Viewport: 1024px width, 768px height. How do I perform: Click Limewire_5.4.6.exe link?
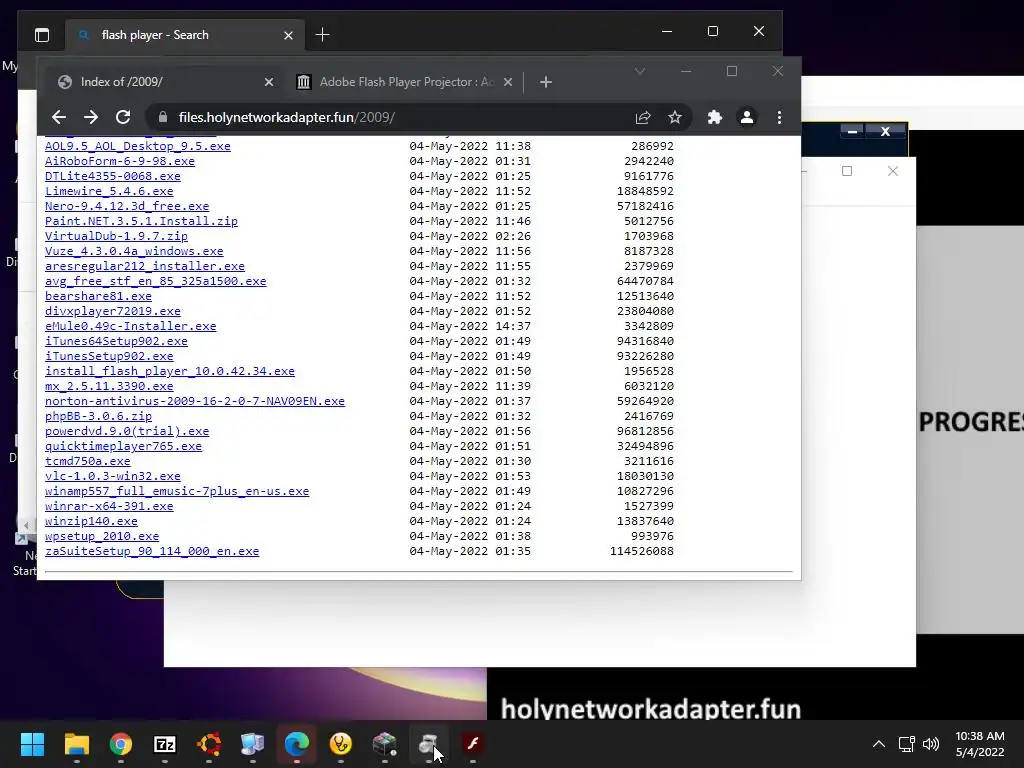[x=109, y=191]
